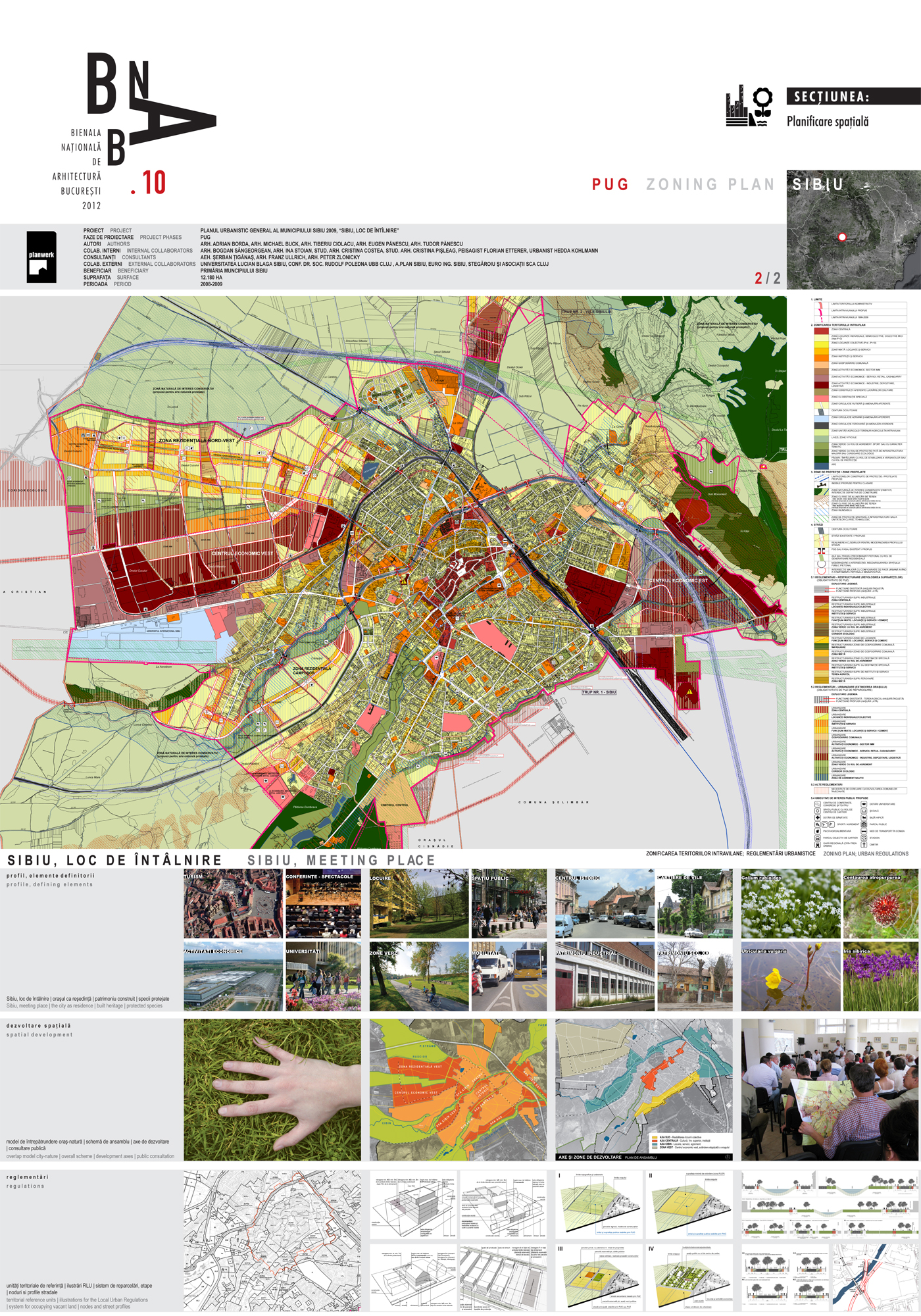Click the red location marker on satellite map
Screen dimensions: 921x1316
coord(841,237)
